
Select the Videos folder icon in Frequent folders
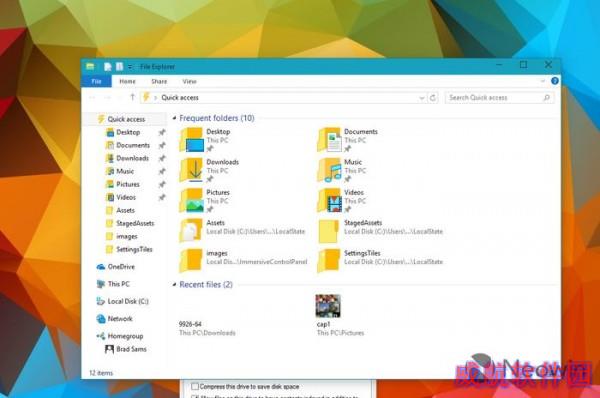click(329, 200)
